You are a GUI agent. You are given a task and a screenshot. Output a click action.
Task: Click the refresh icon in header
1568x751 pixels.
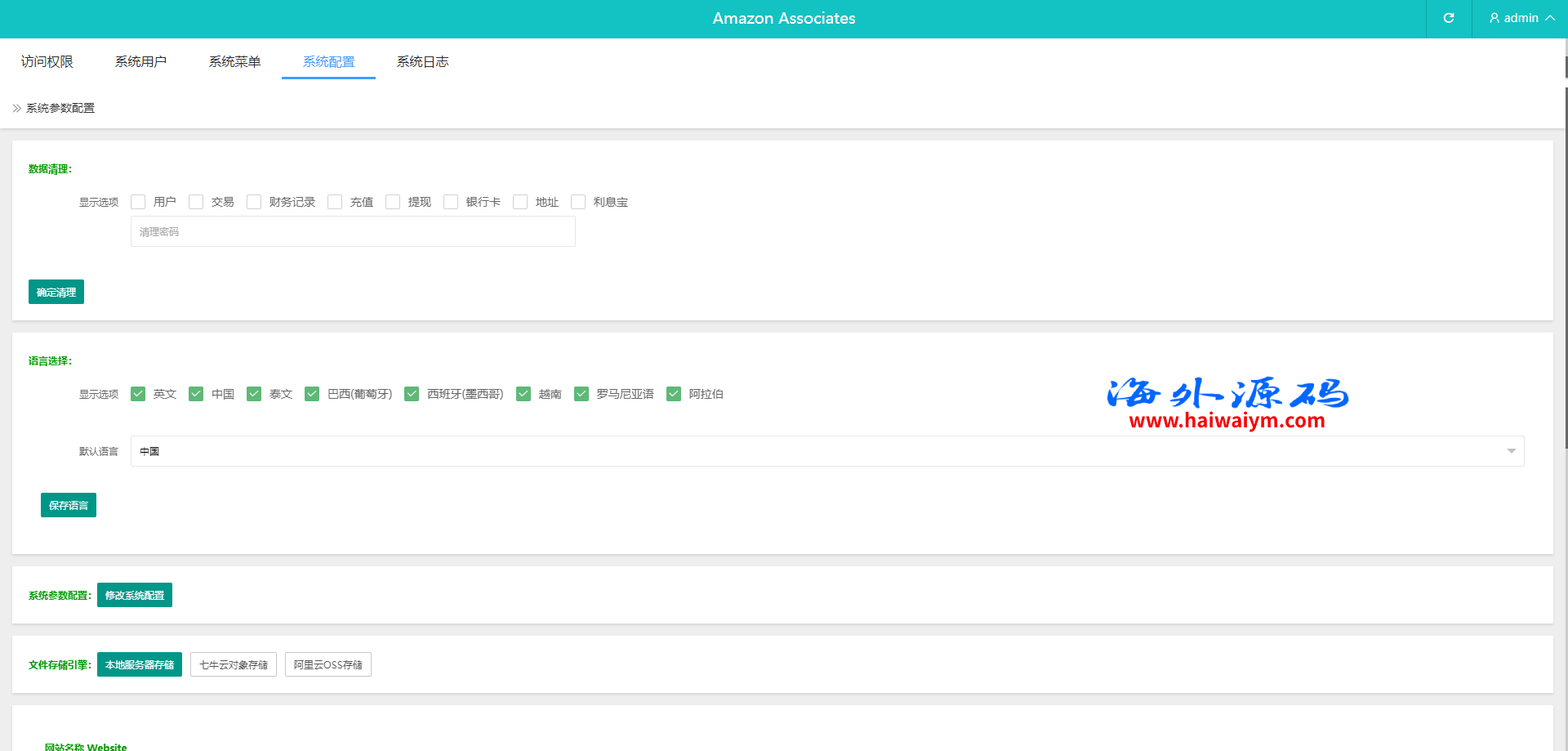[1448, 18]
